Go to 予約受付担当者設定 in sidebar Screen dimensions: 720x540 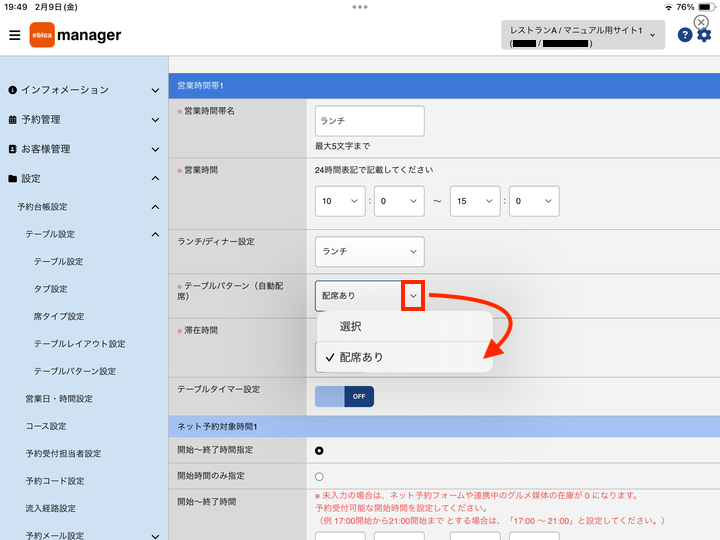(63, 454)
